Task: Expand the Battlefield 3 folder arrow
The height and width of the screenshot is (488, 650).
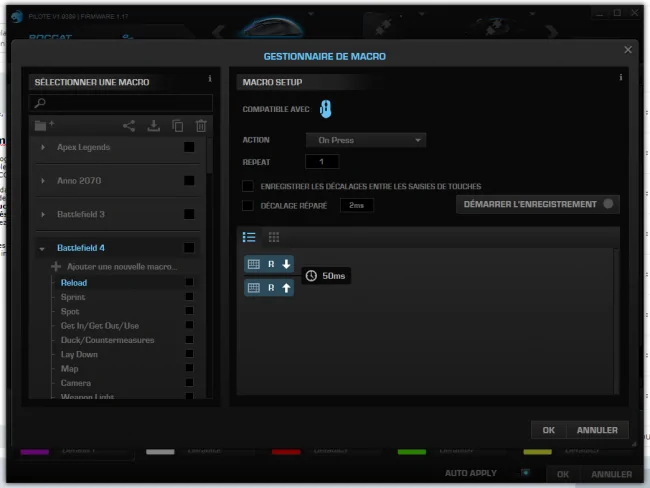Action: (x=43, y=214)
